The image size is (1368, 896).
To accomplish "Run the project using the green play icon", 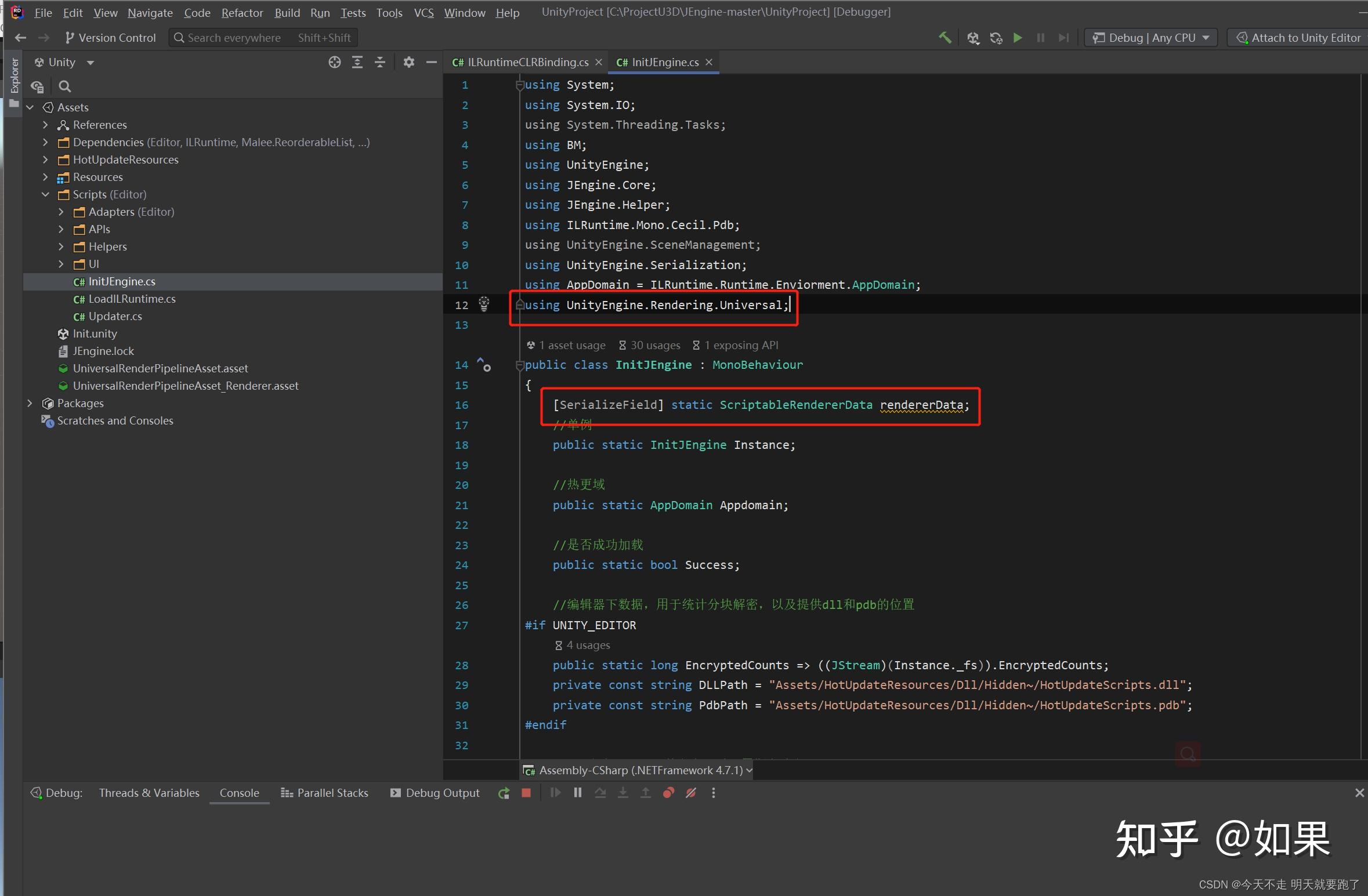I will click(1018, 37).
